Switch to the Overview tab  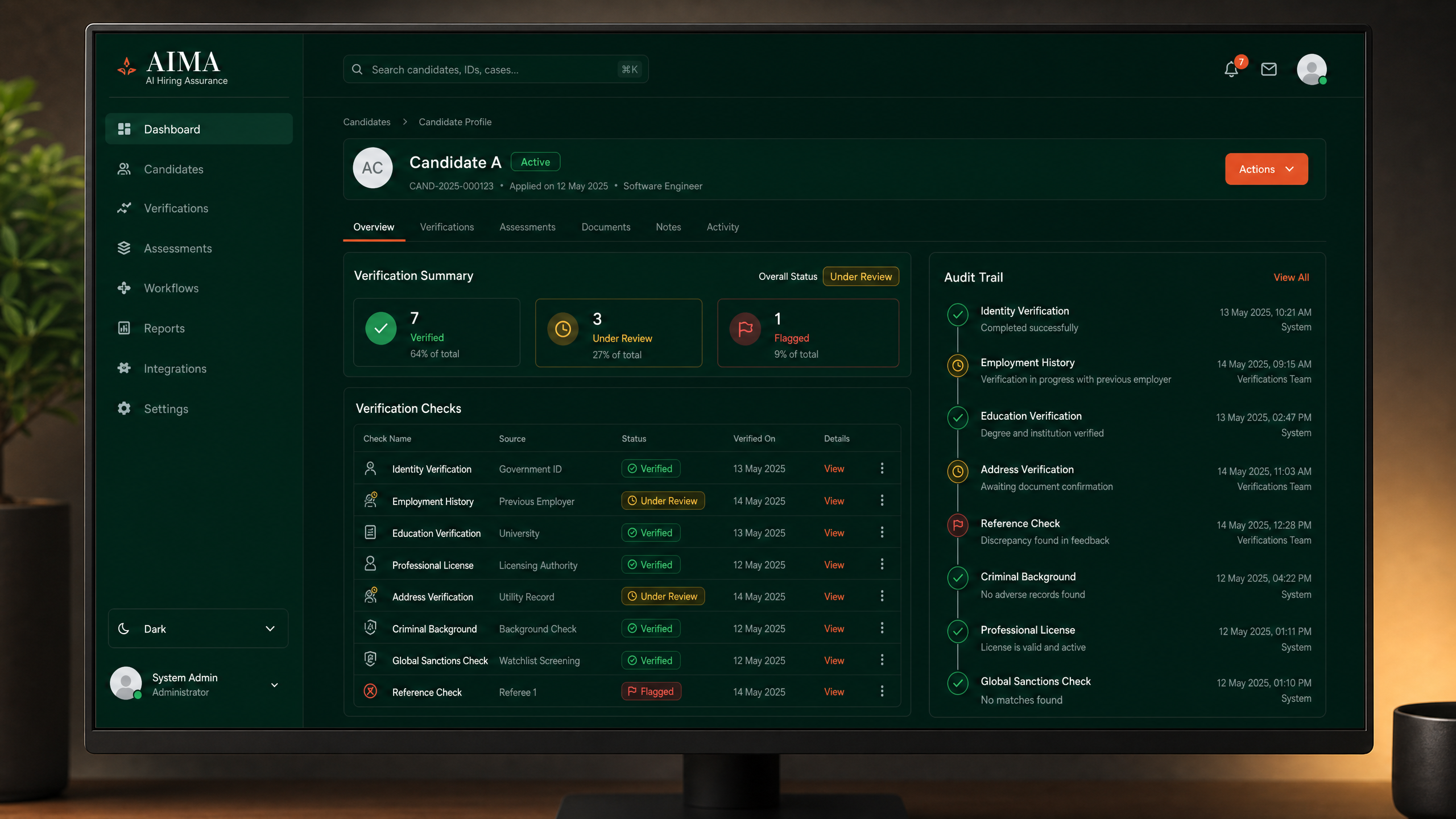tap(374, 227)
